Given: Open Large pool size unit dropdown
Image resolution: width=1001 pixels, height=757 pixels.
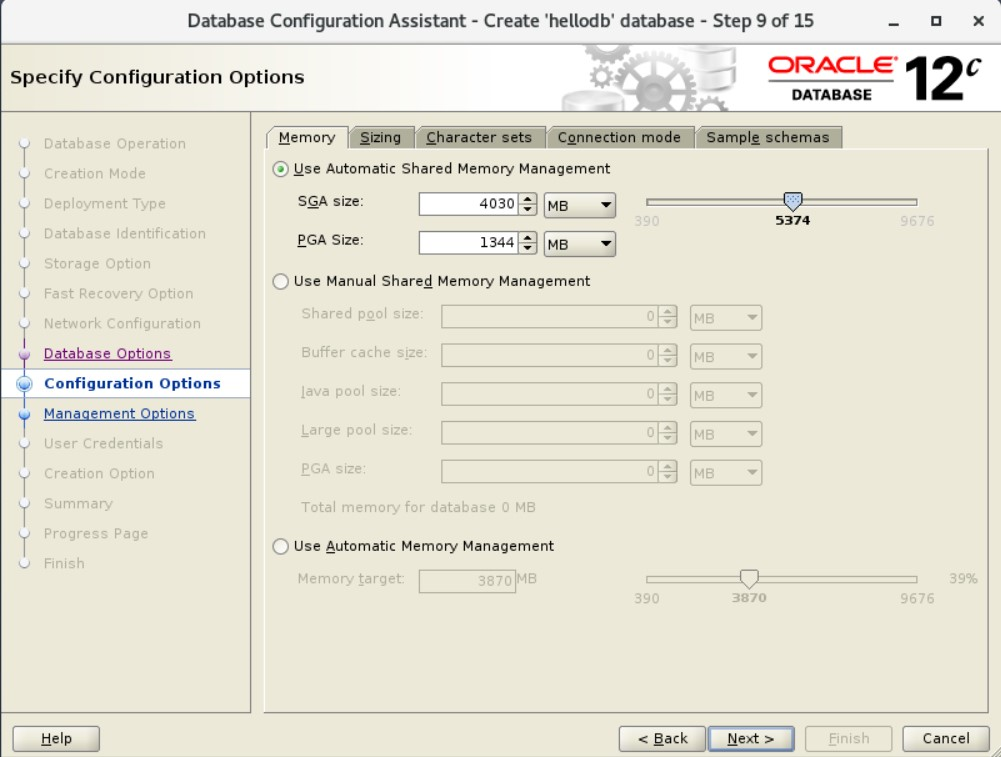Looking at the screenshot, I should point(726,435).
